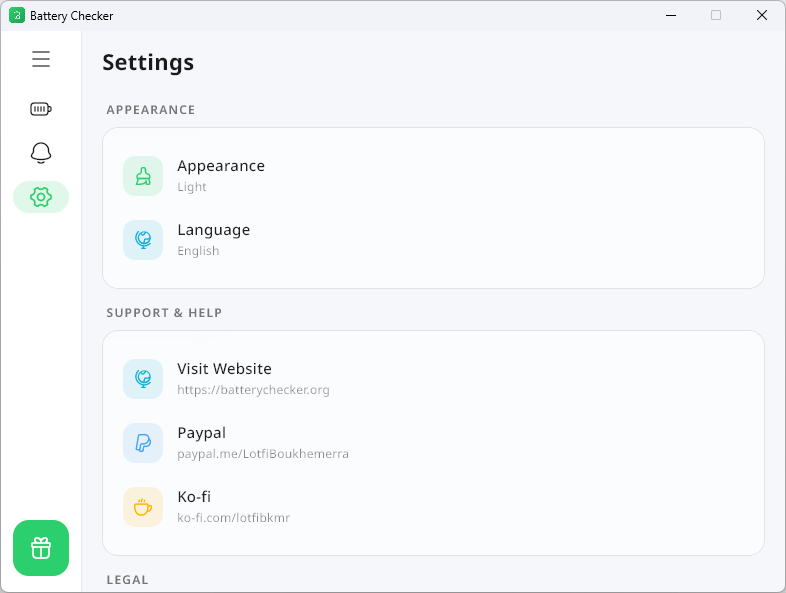Open https://batterychecker.org link
786x593 pixels.
253,390
